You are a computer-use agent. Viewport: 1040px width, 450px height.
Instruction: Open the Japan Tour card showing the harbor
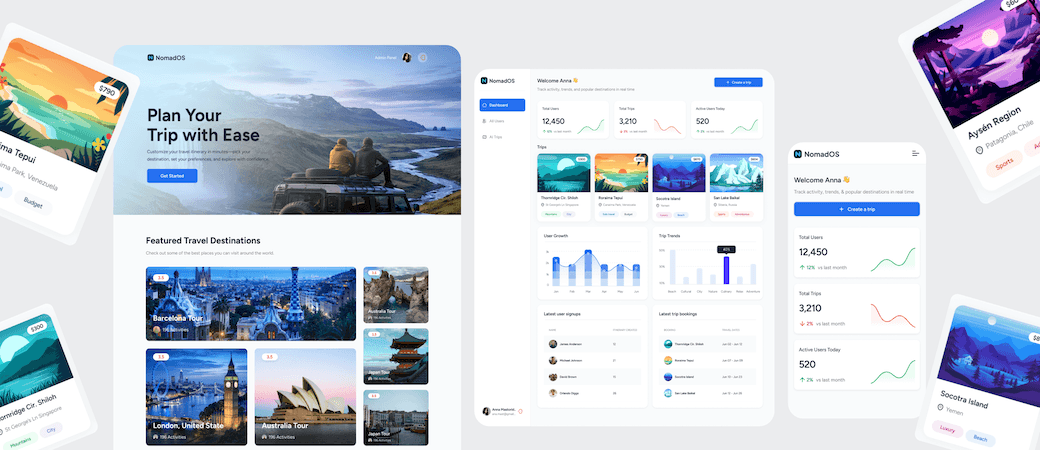(x=396, y=417)
